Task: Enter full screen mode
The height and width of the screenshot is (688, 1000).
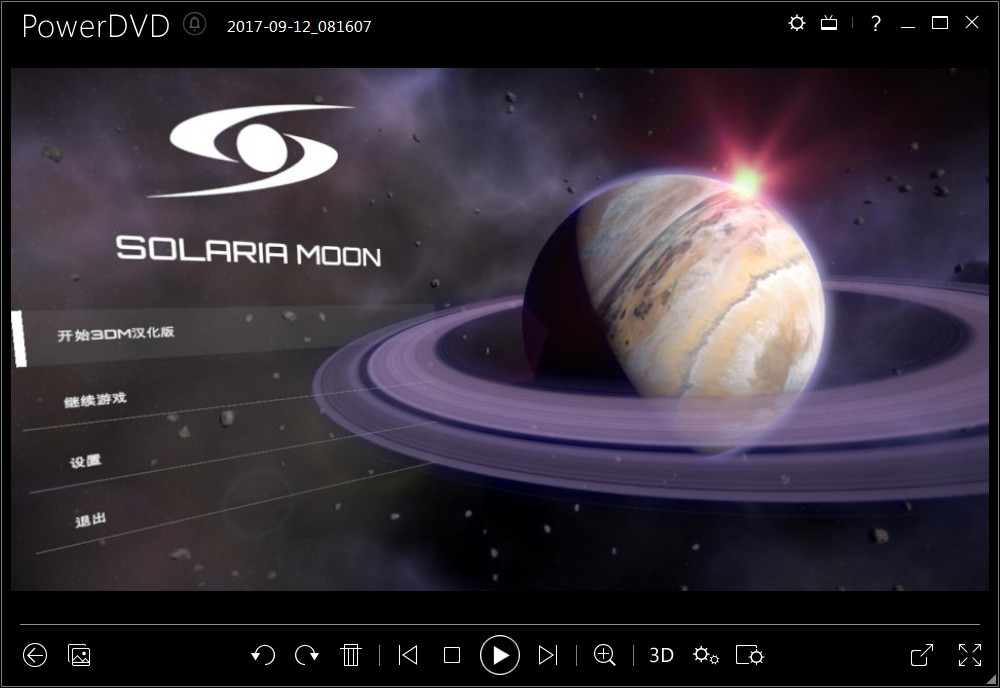Action: (969, 655)
